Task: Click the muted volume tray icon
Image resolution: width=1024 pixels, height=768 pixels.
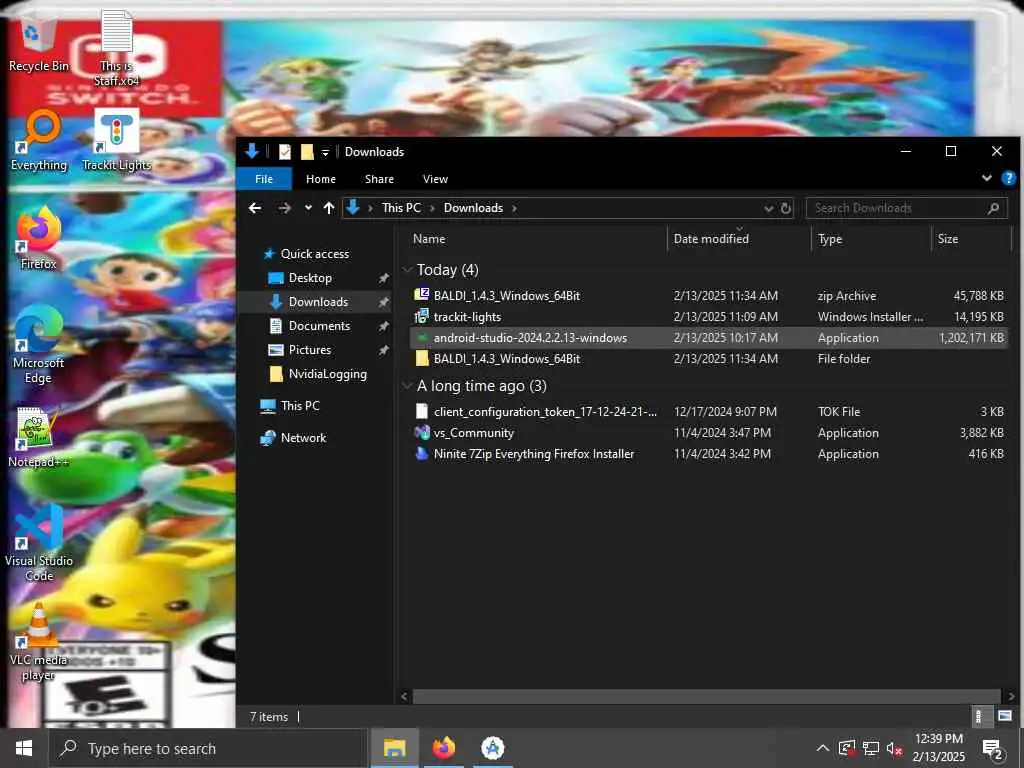Action: click(x=895, y=748)
